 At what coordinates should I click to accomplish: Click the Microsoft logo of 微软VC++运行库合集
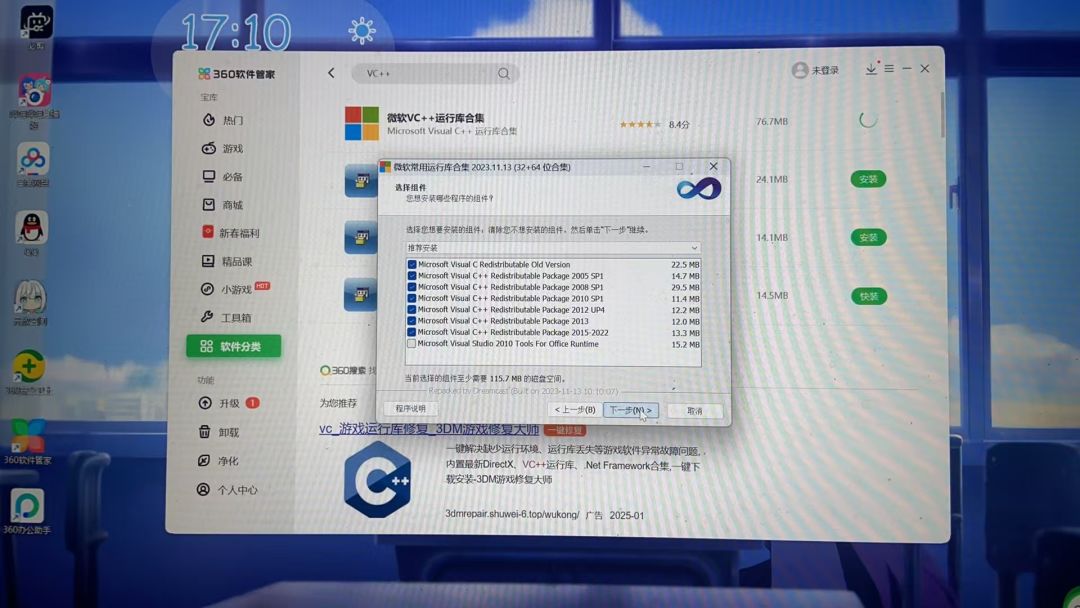(362, 123)
